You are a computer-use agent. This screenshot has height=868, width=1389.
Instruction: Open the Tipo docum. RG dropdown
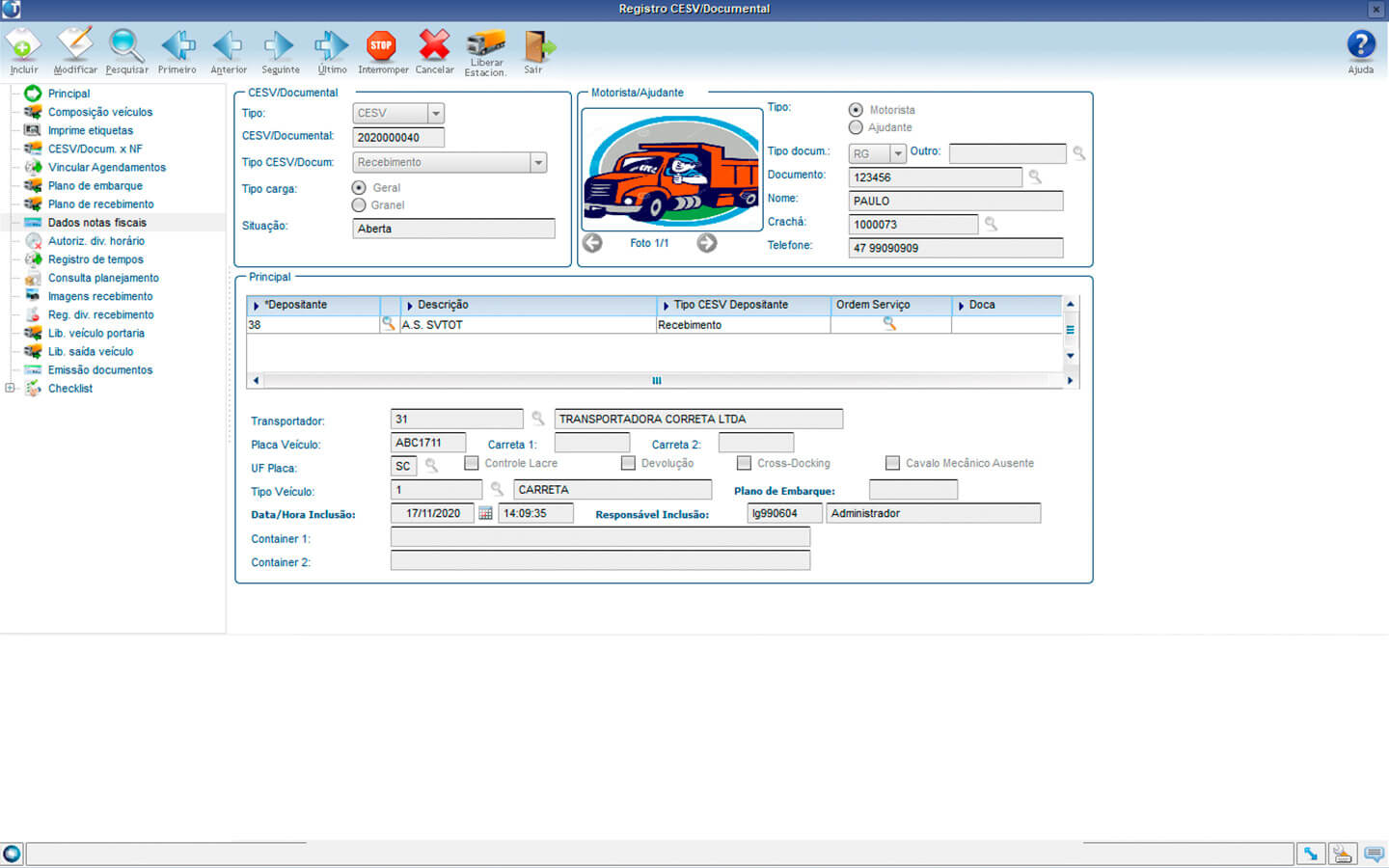click(897, 154)
